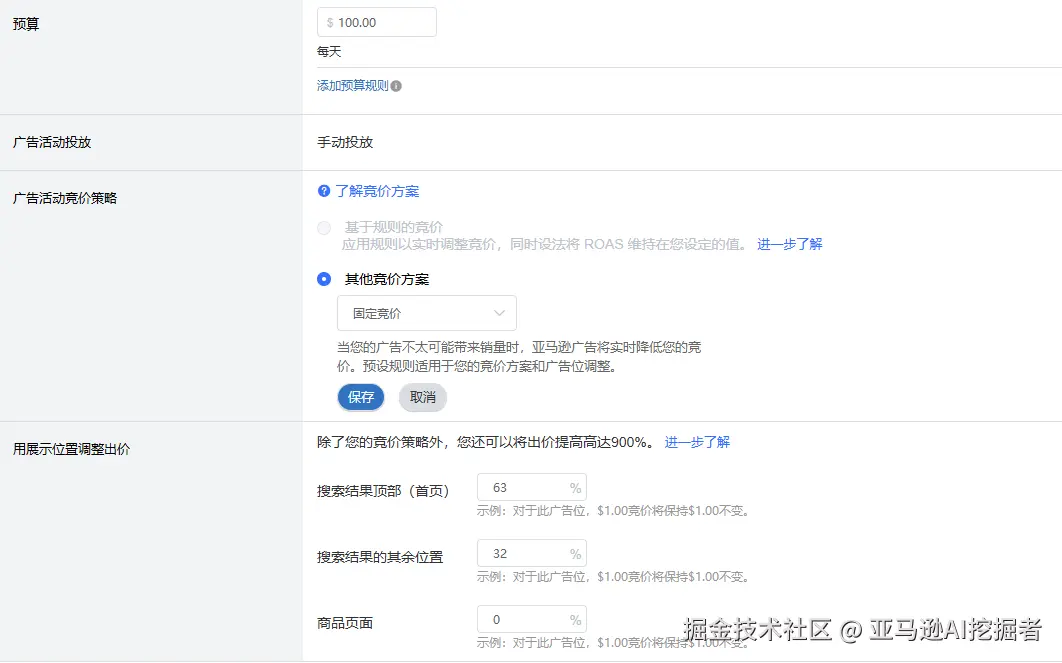Image resolution: width=1062 pixels, height=663 pixels.
Task: Click the % suffix in the 商品页面 field
Action: tap(574, 618)
